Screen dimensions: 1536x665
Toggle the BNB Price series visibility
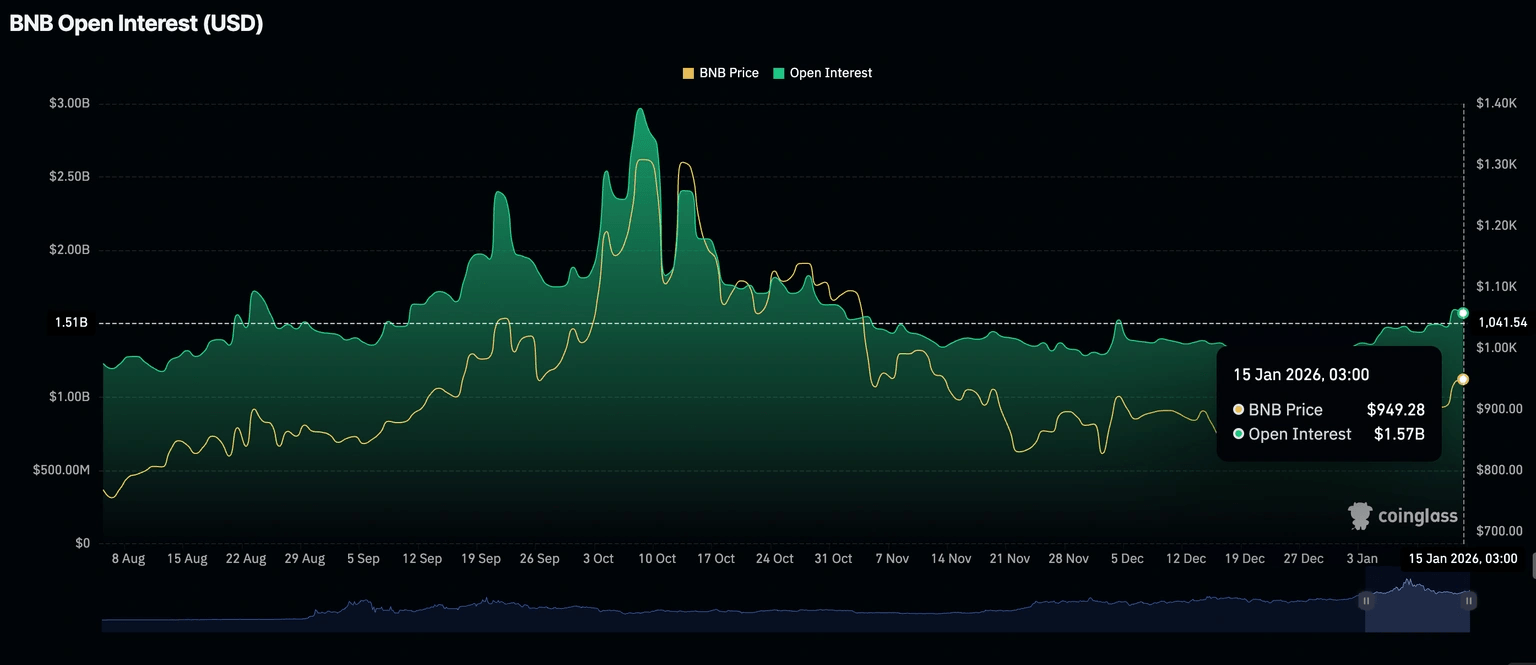[x=720, y=72]
